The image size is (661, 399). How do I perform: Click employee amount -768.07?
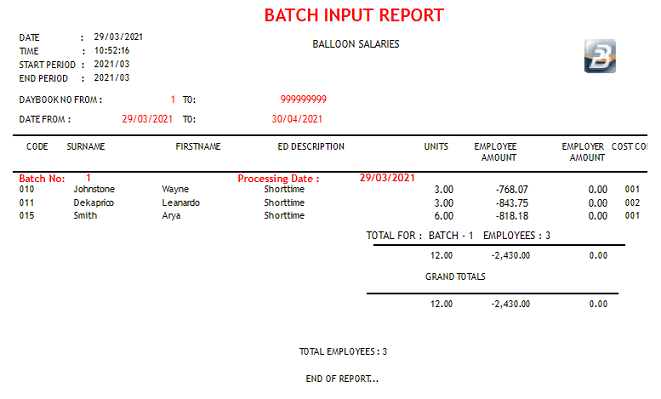pos(512,190)
